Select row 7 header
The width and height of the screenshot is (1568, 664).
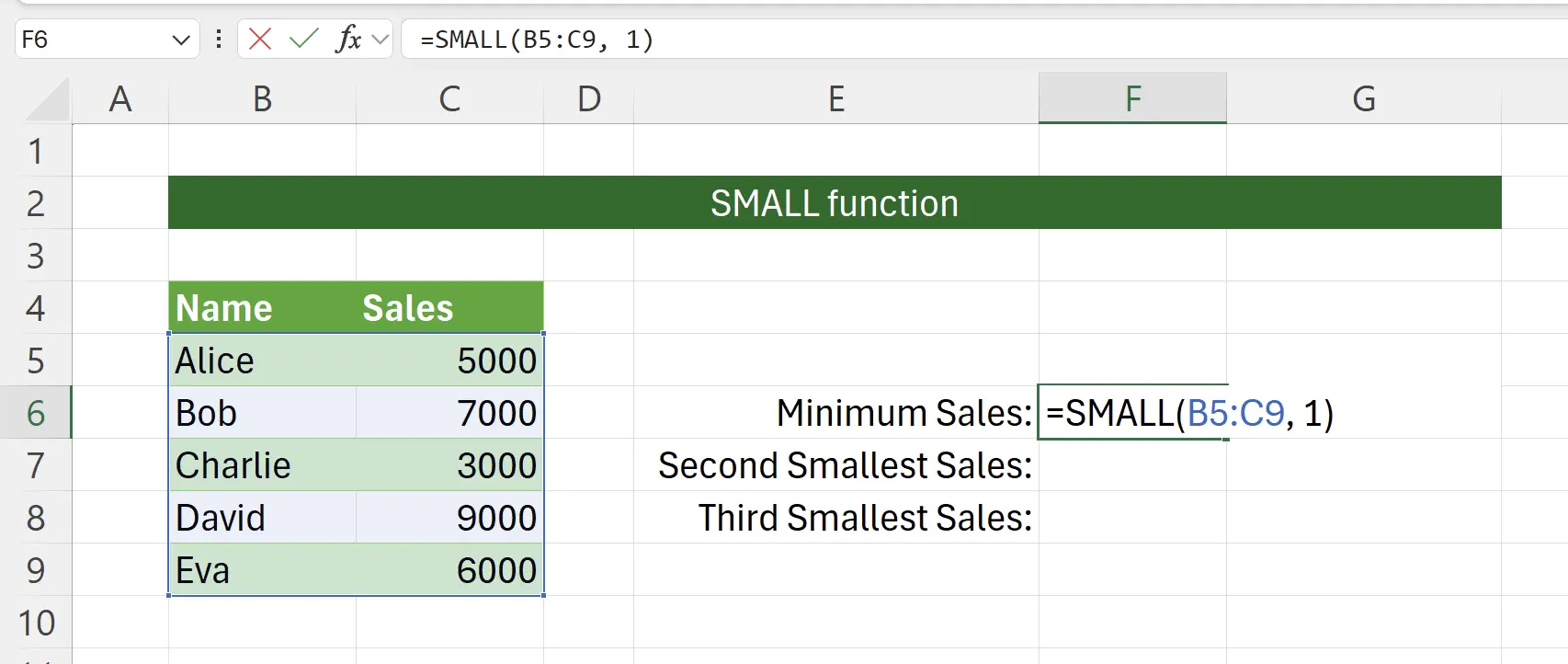(36, 465)
